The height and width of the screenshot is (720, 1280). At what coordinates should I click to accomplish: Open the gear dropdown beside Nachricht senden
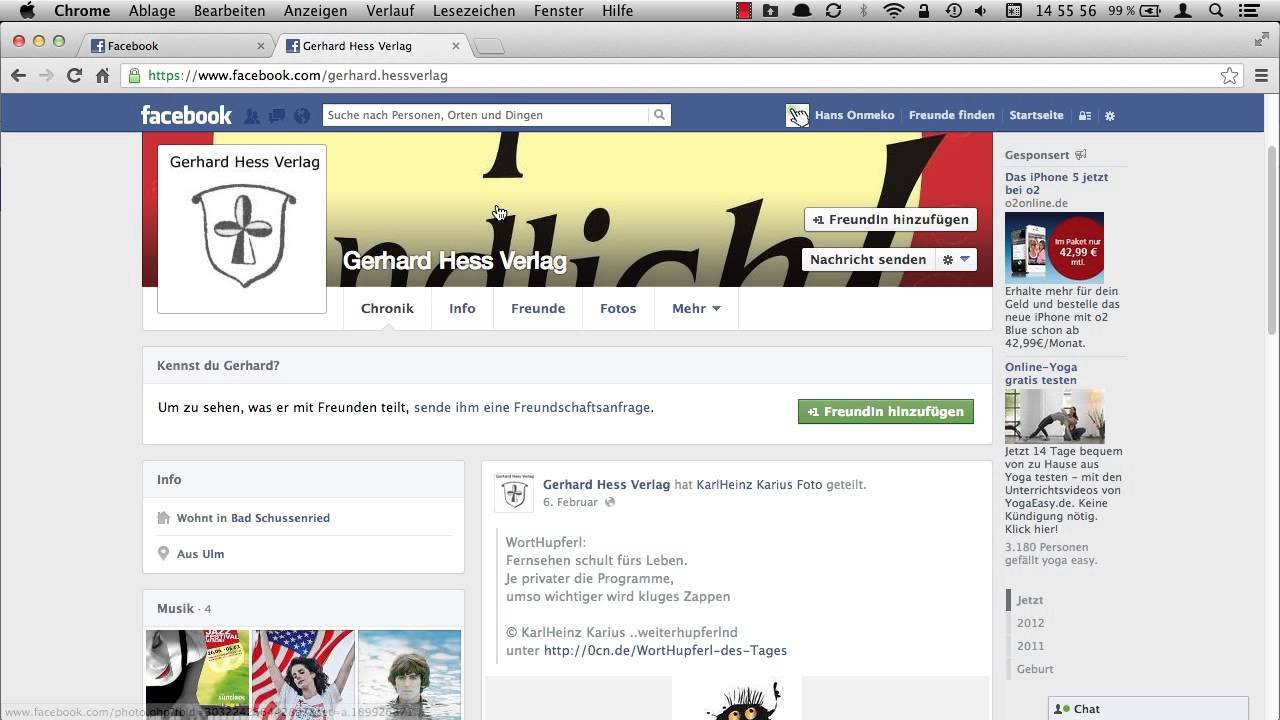[955, 260]
